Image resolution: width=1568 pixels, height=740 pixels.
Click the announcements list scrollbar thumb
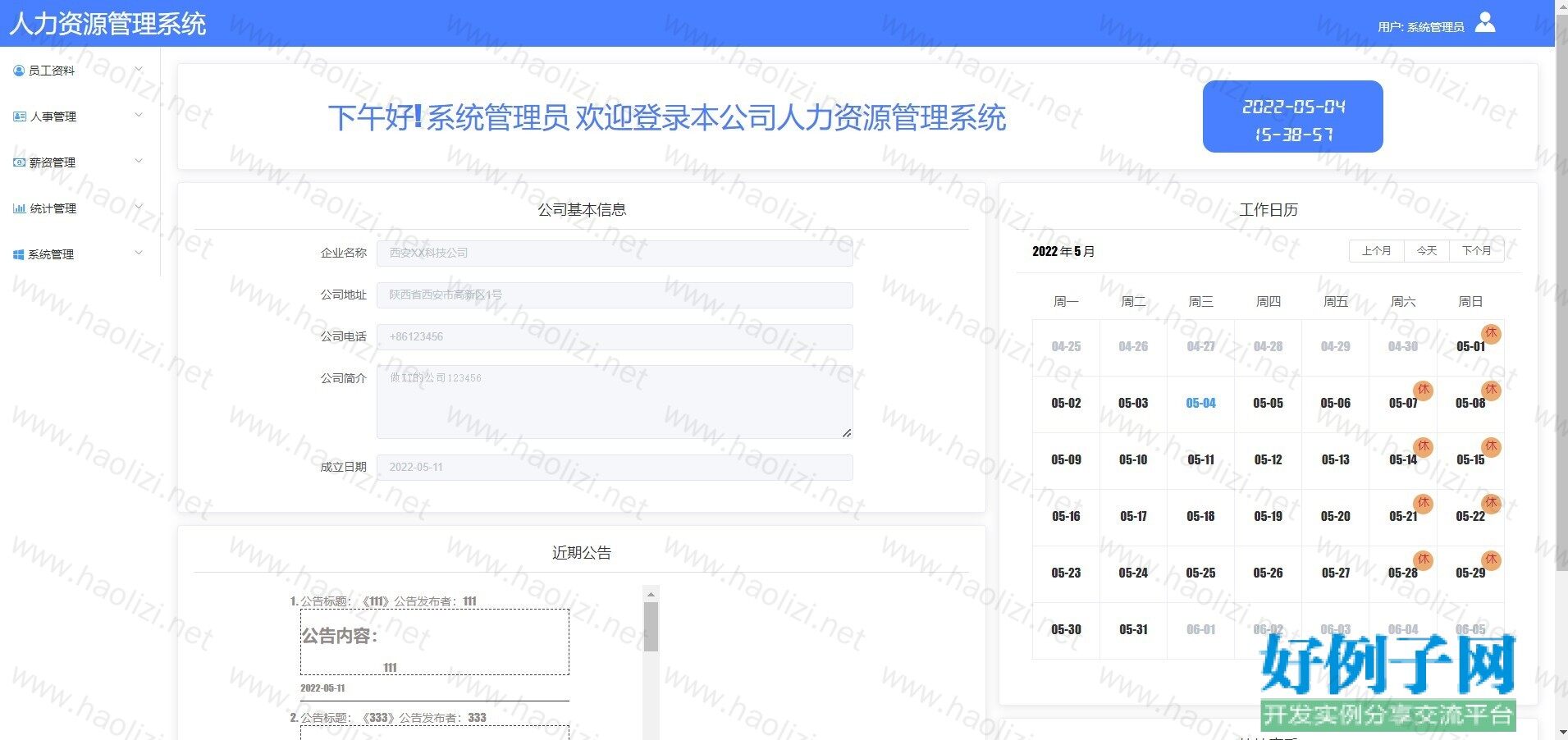[x=651, y=626]
